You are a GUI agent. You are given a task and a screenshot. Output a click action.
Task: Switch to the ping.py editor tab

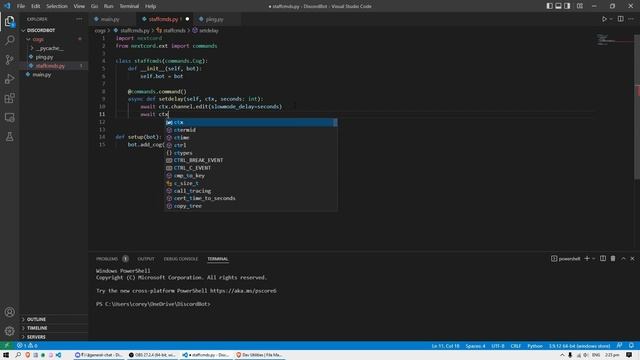[214, 19]
